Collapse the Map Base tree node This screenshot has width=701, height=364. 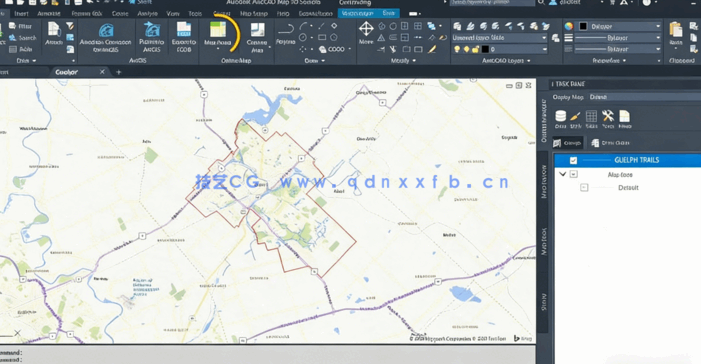pyautogui.click(x=563, y=174)
